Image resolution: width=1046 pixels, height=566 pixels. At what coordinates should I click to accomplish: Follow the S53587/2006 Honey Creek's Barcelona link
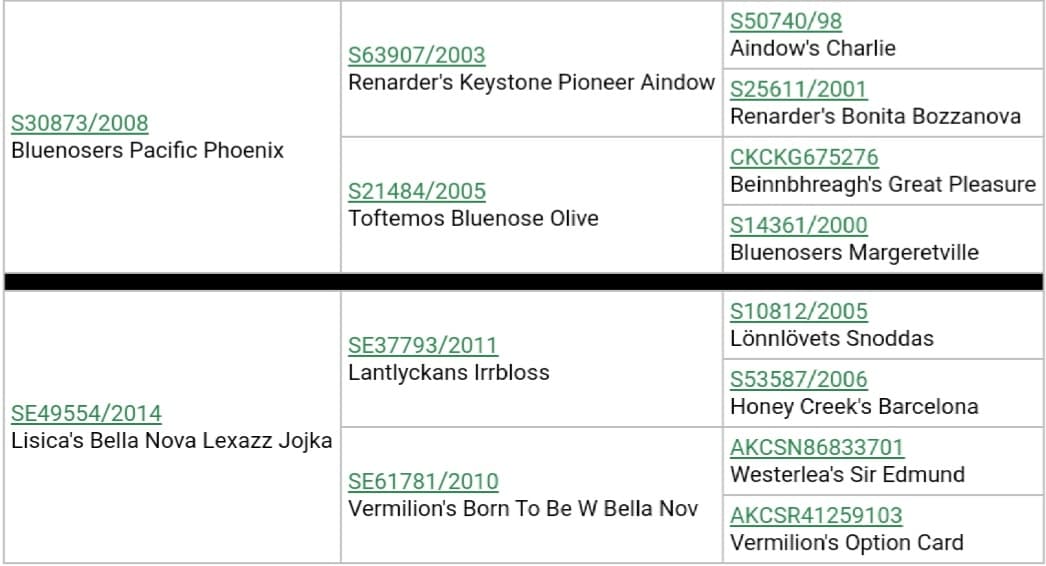[x=799, y=379]
